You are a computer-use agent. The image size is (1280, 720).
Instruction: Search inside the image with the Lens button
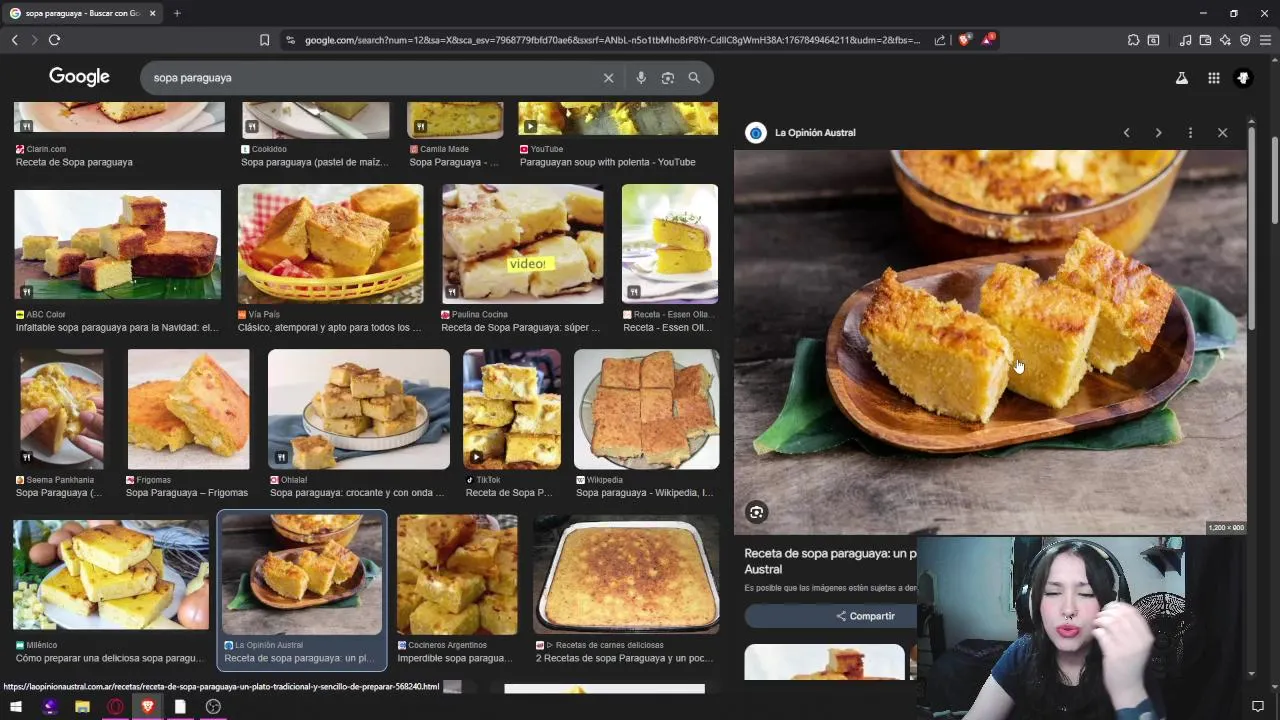click(757, 512)
